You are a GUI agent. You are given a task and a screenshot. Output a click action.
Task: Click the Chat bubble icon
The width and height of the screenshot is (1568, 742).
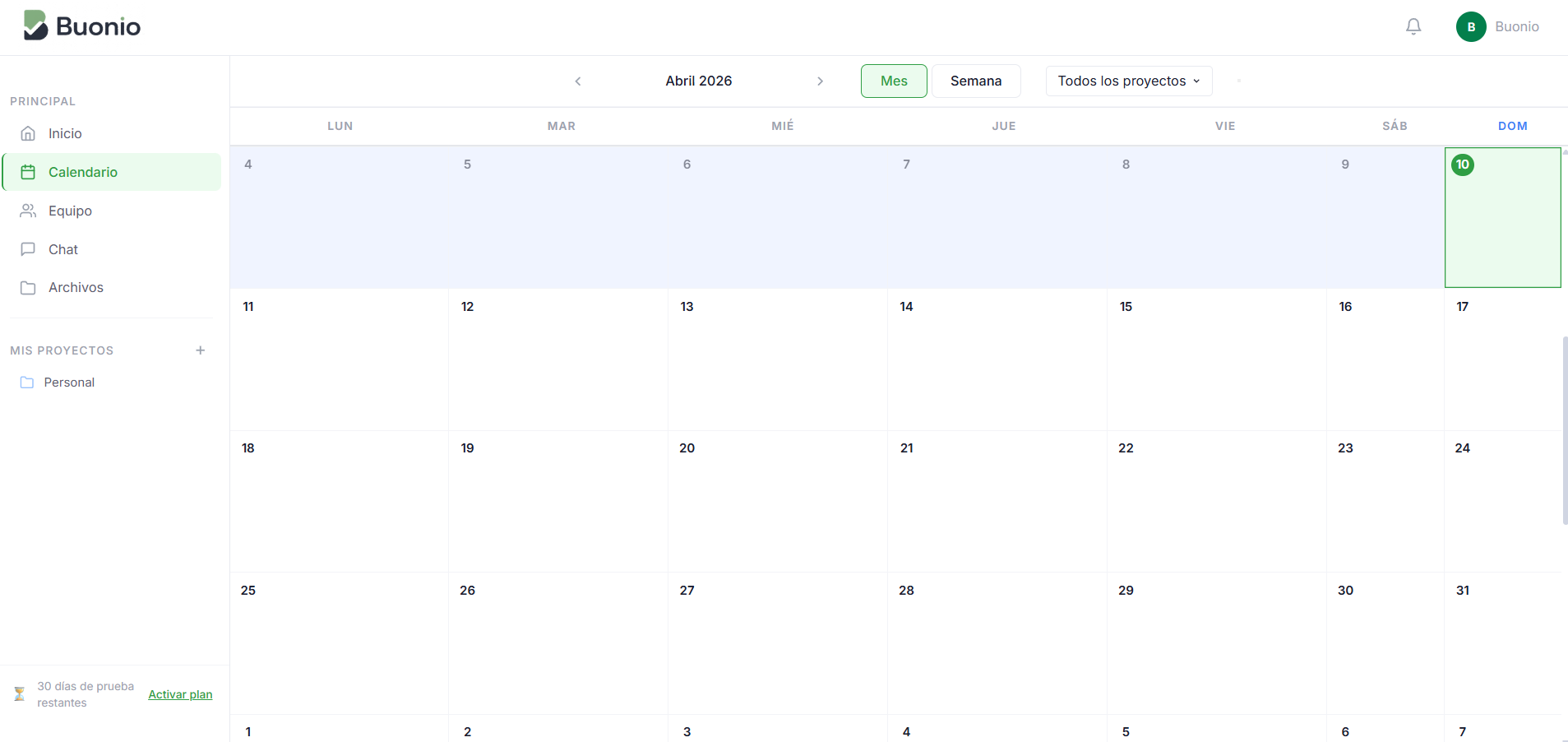[x=28, y=249]
